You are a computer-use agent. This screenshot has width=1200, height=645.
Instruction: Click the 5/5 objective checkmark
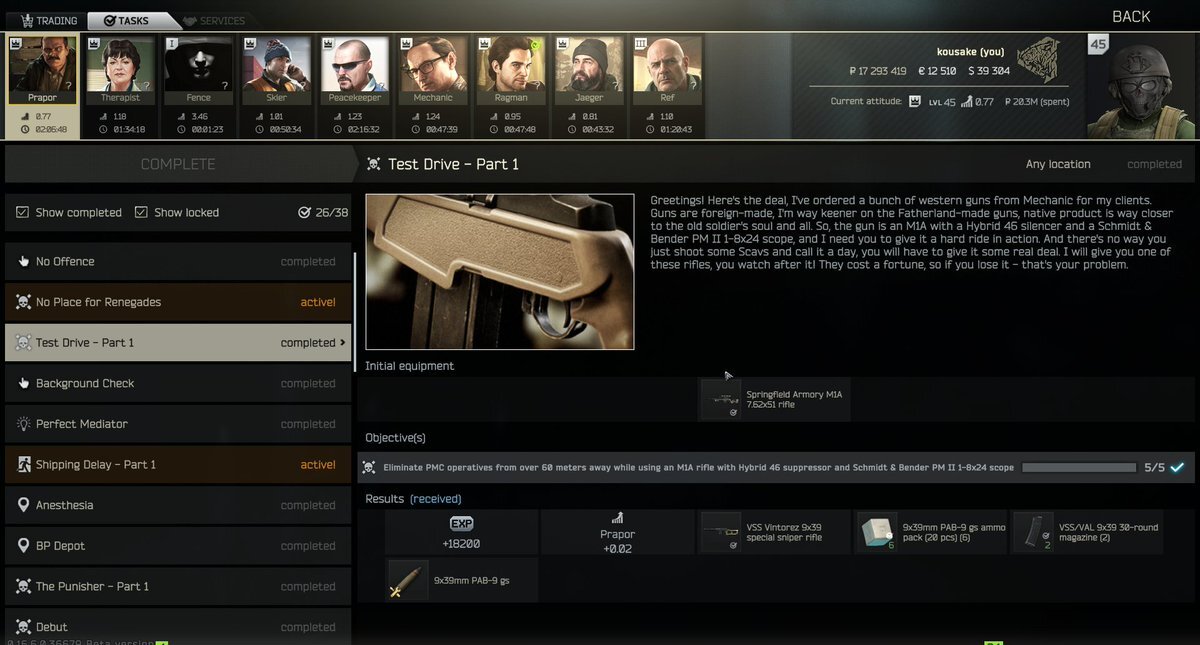(x=1177, y=467)
